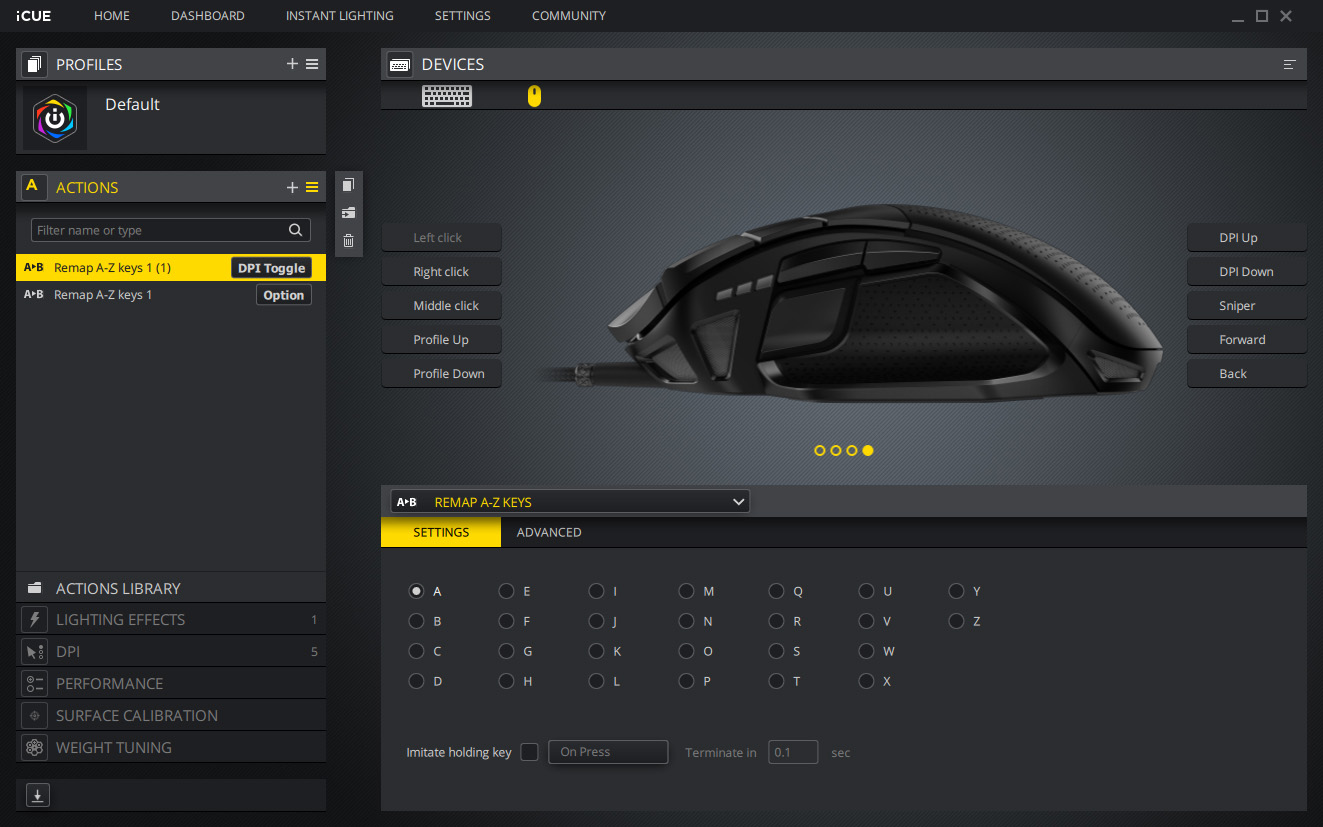
Task: Click the search magnifier icon
Action: click(x=295, y=230)
